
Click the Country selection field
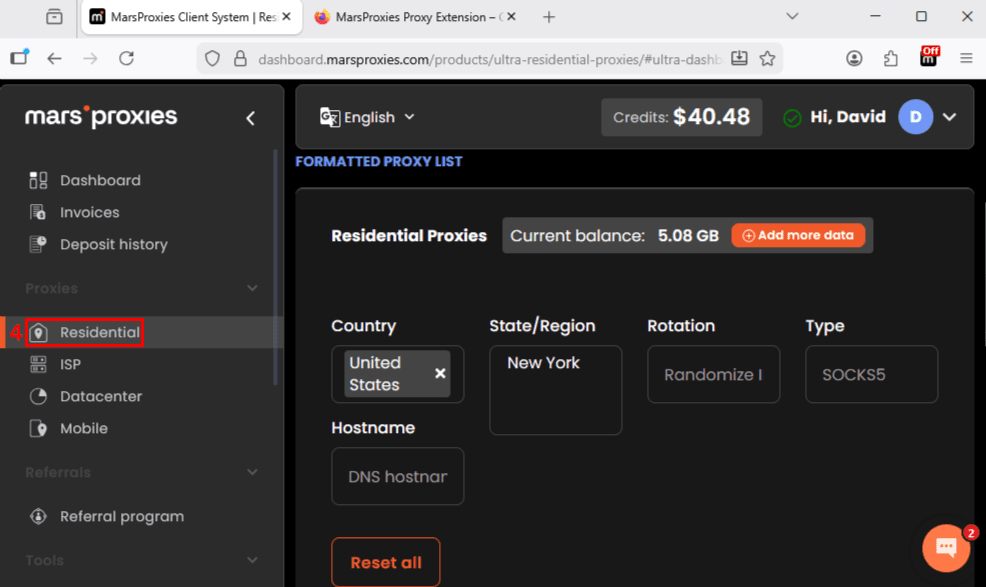pos(397,374)
